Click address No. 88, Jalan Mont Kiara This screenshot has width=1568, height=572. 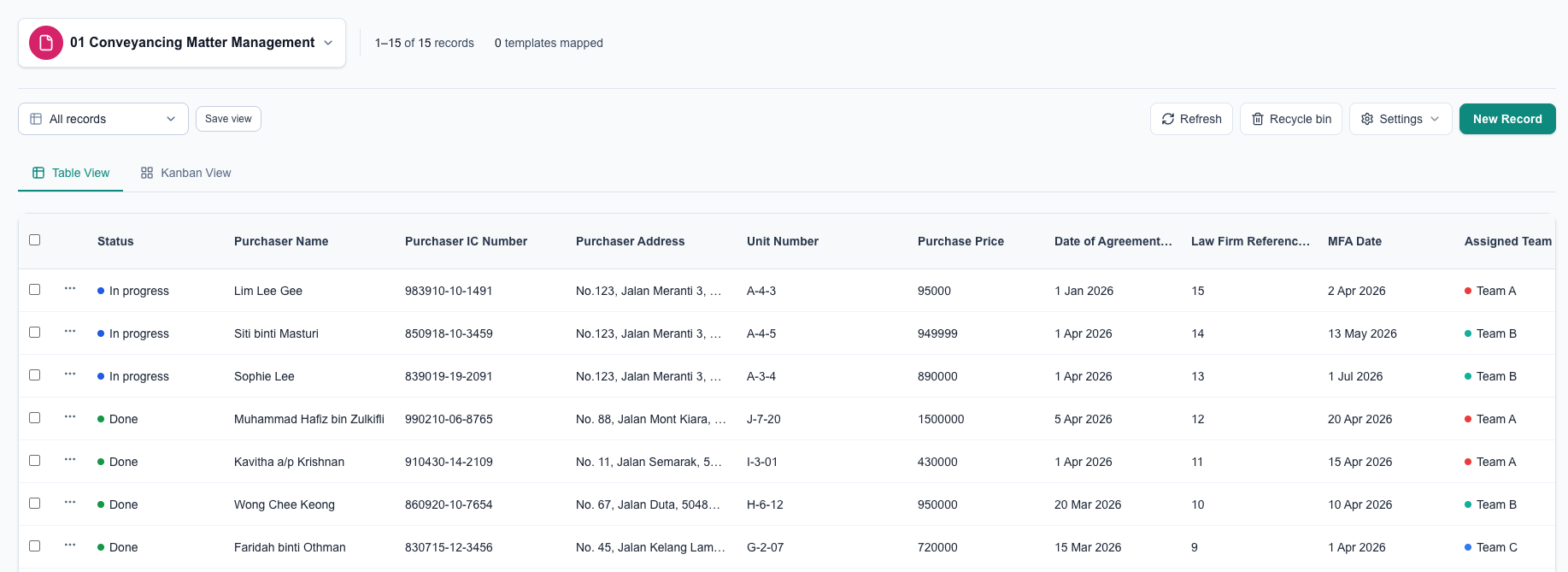(650, 419)
